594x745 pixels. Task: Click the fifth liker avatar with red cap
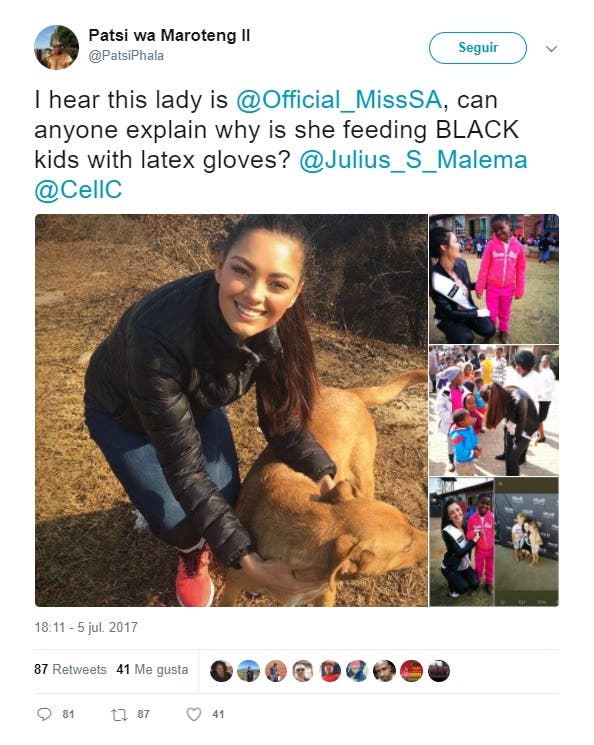coord(330,671)
